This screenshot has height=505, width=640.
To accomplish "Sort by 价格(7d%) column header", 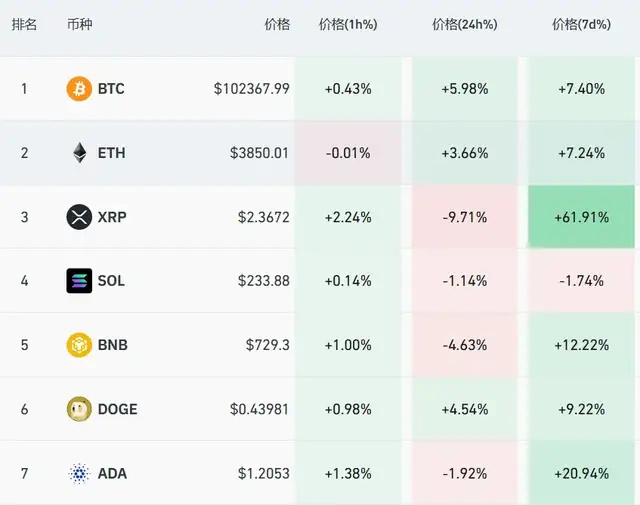I will [581, 24].
